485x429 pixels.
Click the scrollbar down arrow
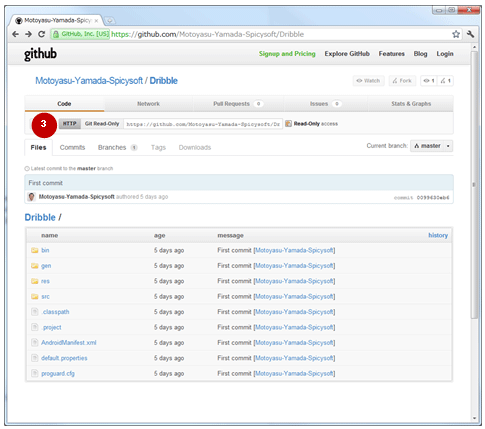pyautogui.click(x=474, y=418)
